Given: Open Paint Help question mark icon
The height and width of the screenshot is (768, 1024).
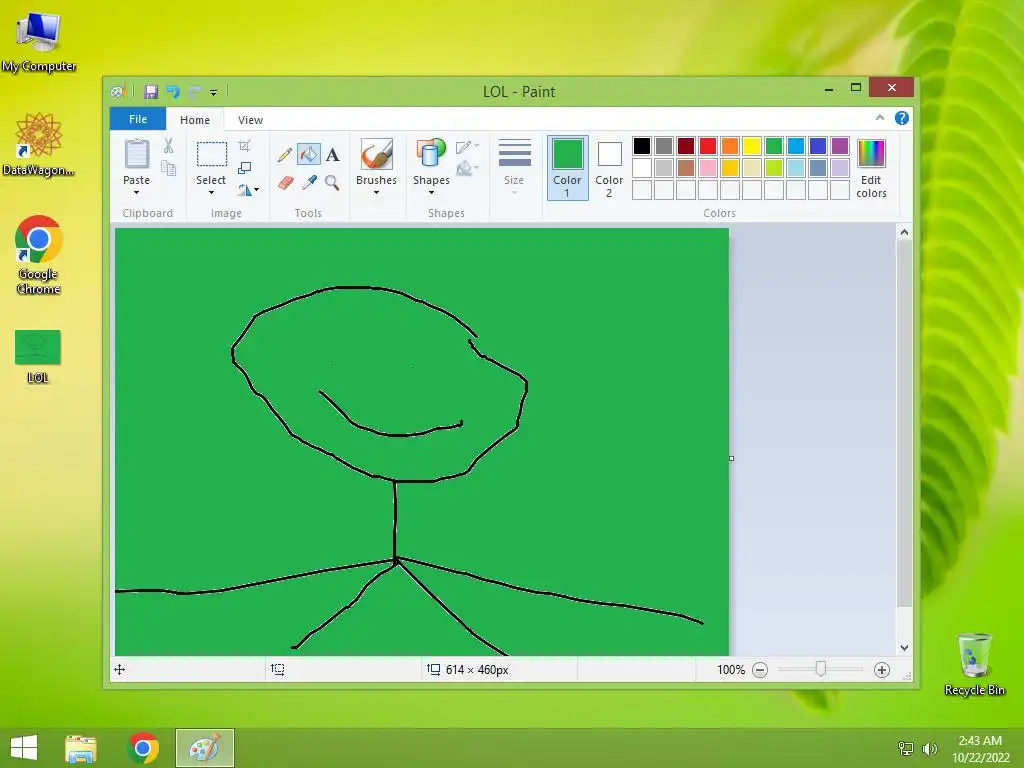Looking at the screenshot, I should point(902,118).
